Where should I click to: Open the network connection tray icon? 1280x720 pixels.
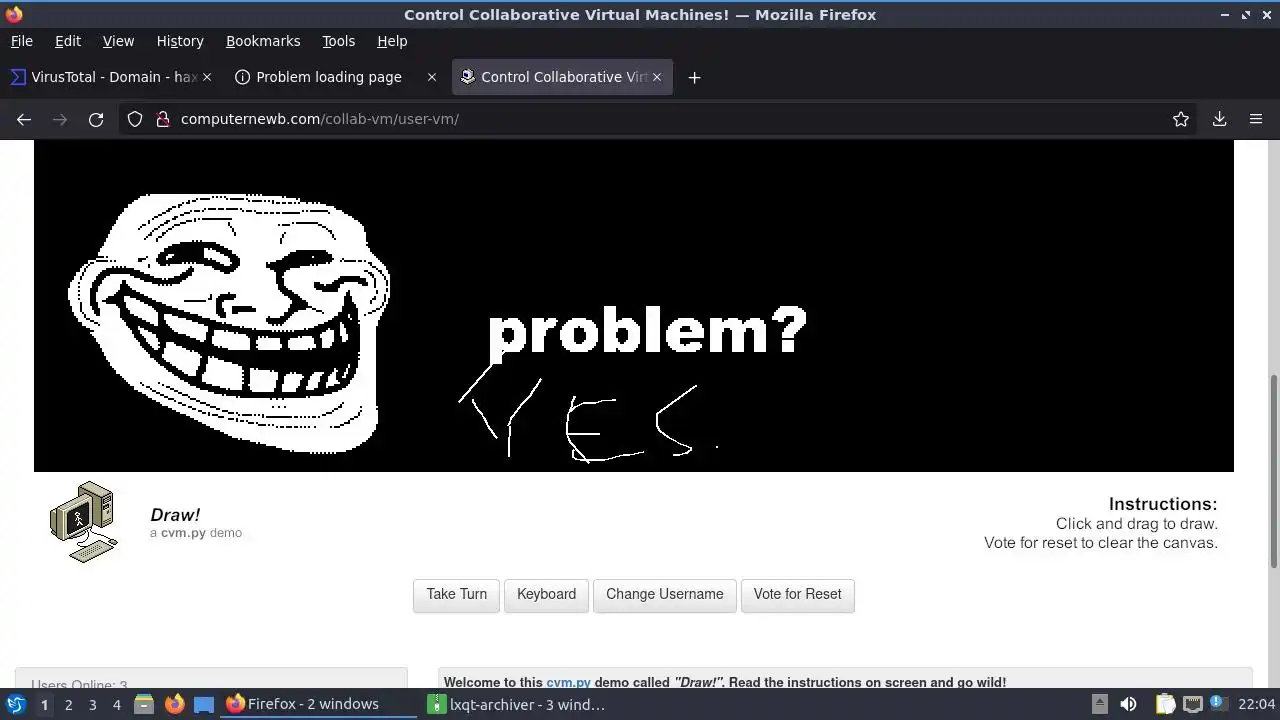pyautogui.click(x=1192, y=704)
